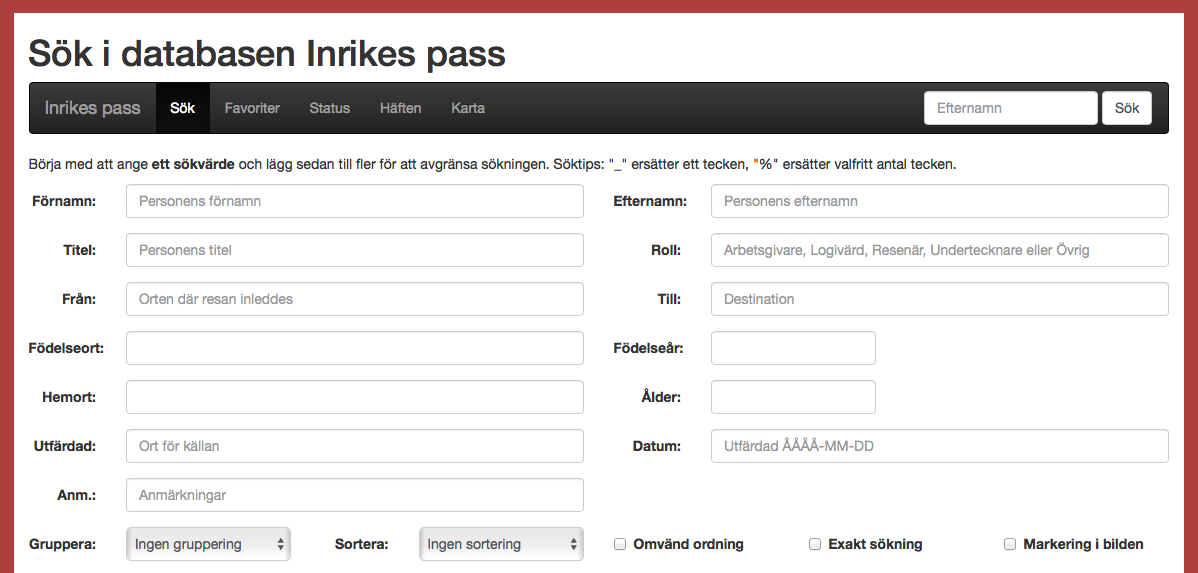Toggle the Markering i bilden checkbox
The image size is (1198, 573).
tap(1010, 544)
